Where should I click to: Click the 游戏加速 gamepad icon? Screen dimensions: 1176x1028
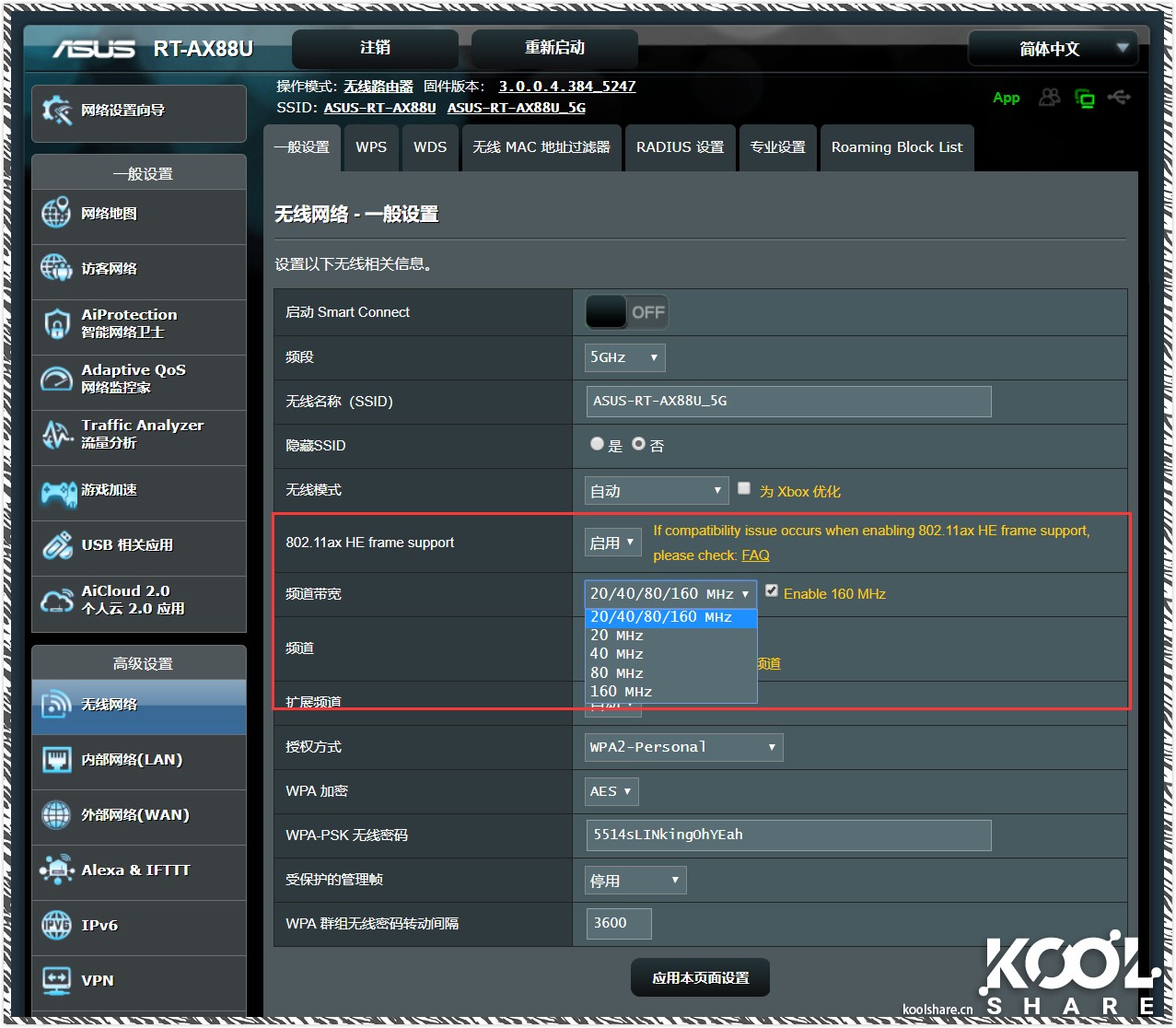pos(58,493)
